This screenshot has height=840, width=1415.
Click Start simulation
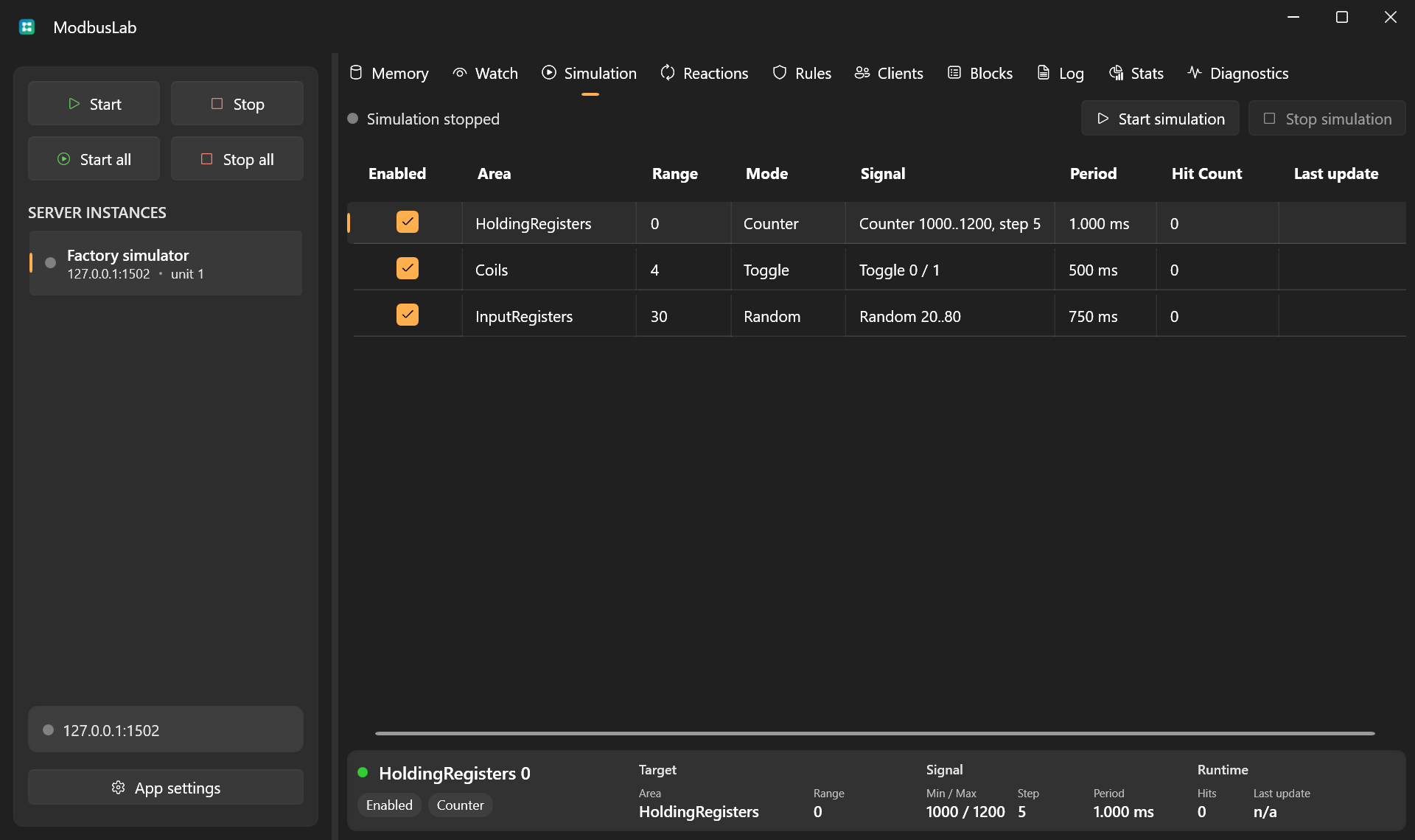[1160, 119]
